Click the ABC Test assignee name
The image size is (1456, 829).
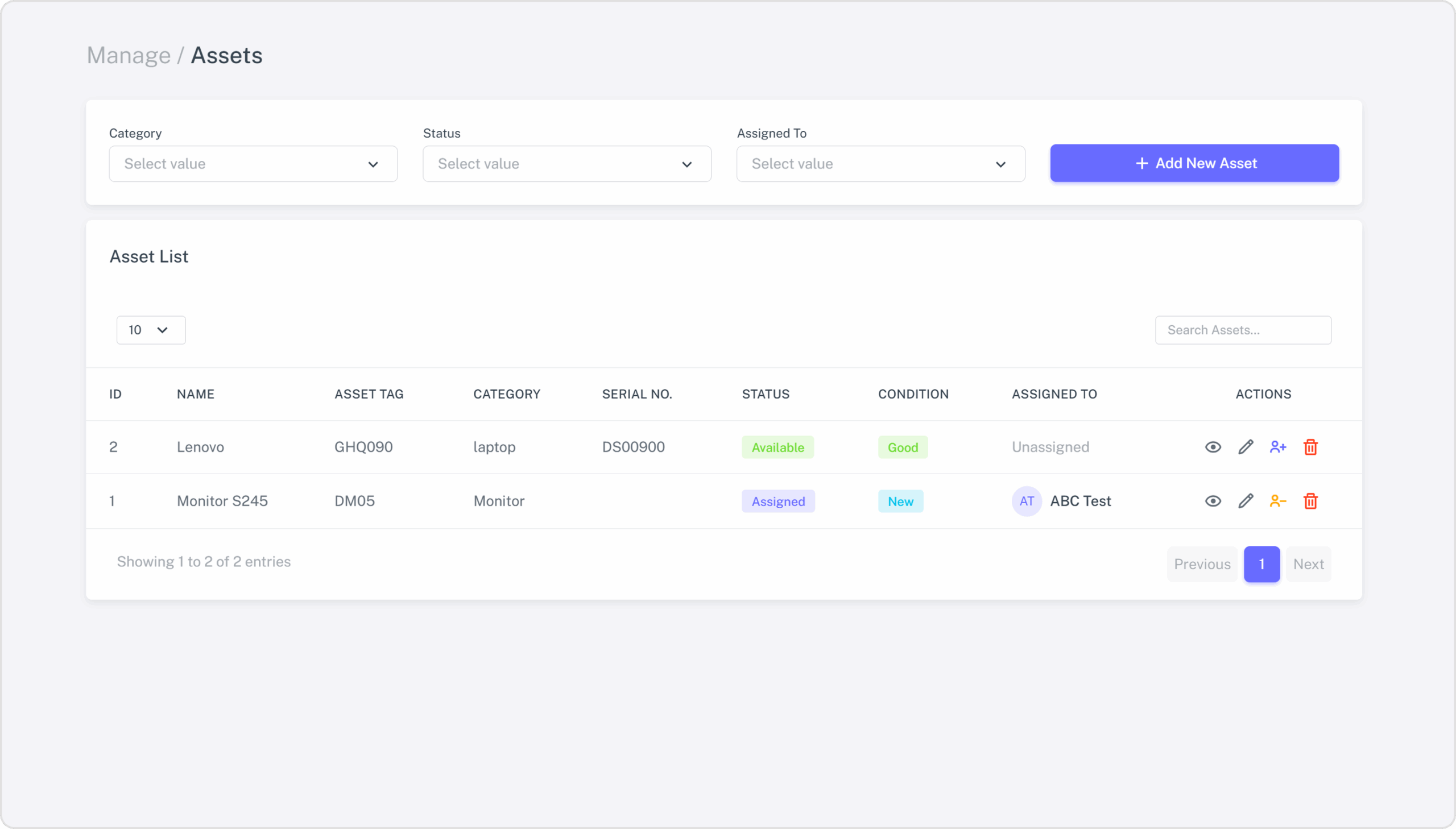pyautogui.click(x=1080, y=501)
